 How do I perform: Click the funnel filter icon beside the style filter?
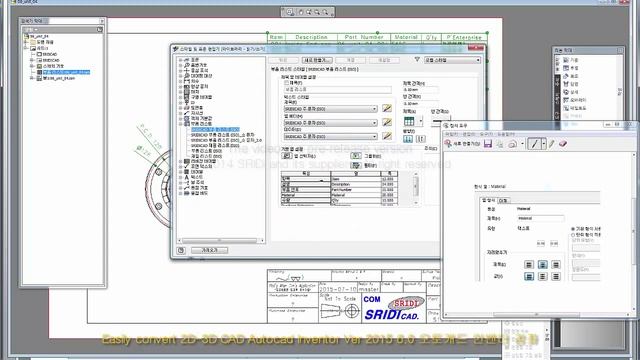417,60
